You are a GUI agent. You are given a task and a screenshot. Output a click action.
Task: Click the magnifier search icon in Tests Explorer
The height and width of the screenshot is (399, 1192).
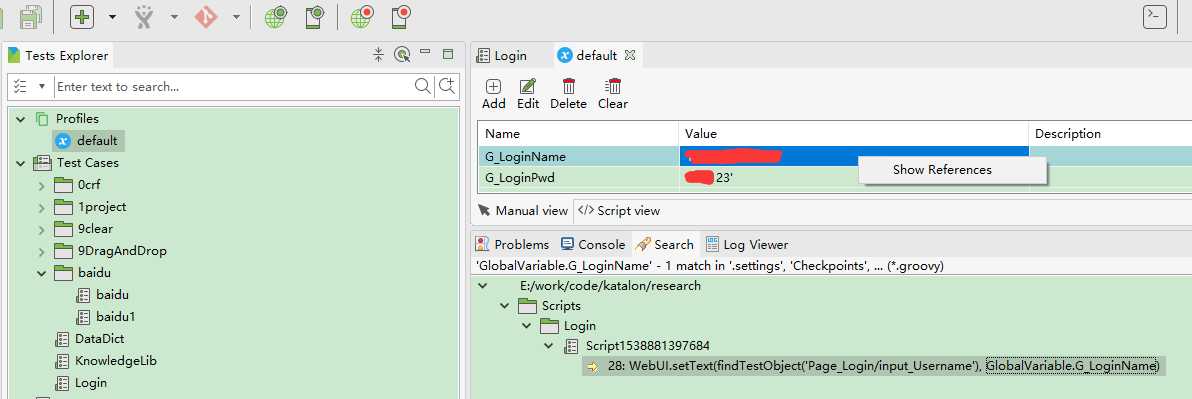pos(423,86)
